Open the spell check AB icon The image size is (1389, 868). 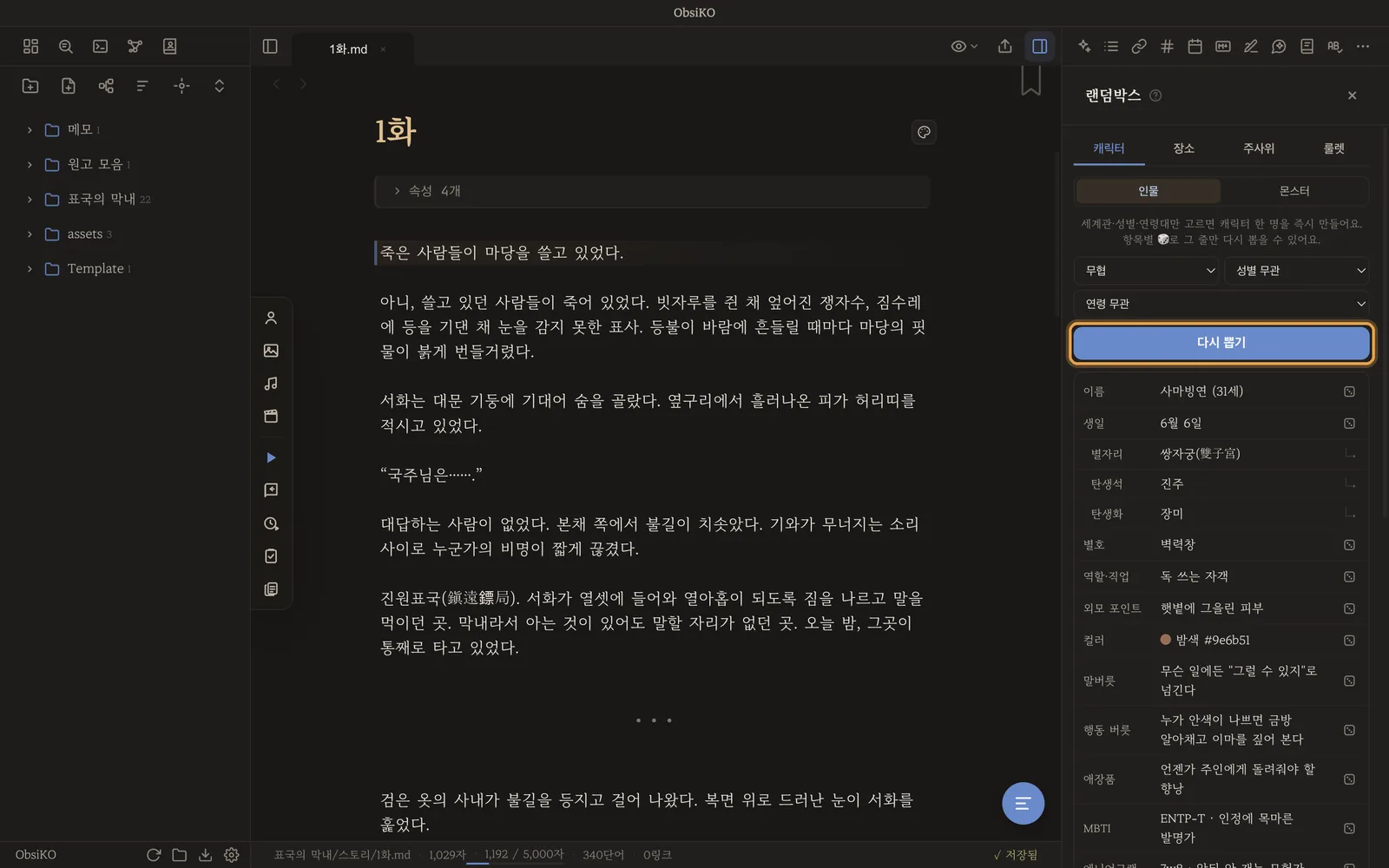coord(1334,47)
